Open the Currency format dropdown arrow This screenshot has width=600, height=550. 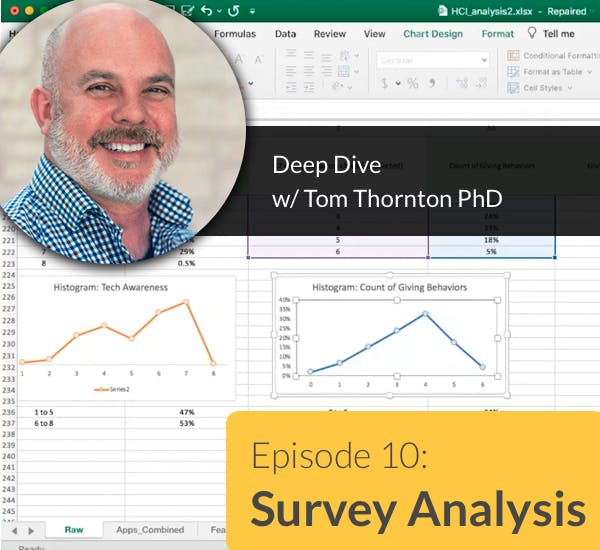point(398,83)
